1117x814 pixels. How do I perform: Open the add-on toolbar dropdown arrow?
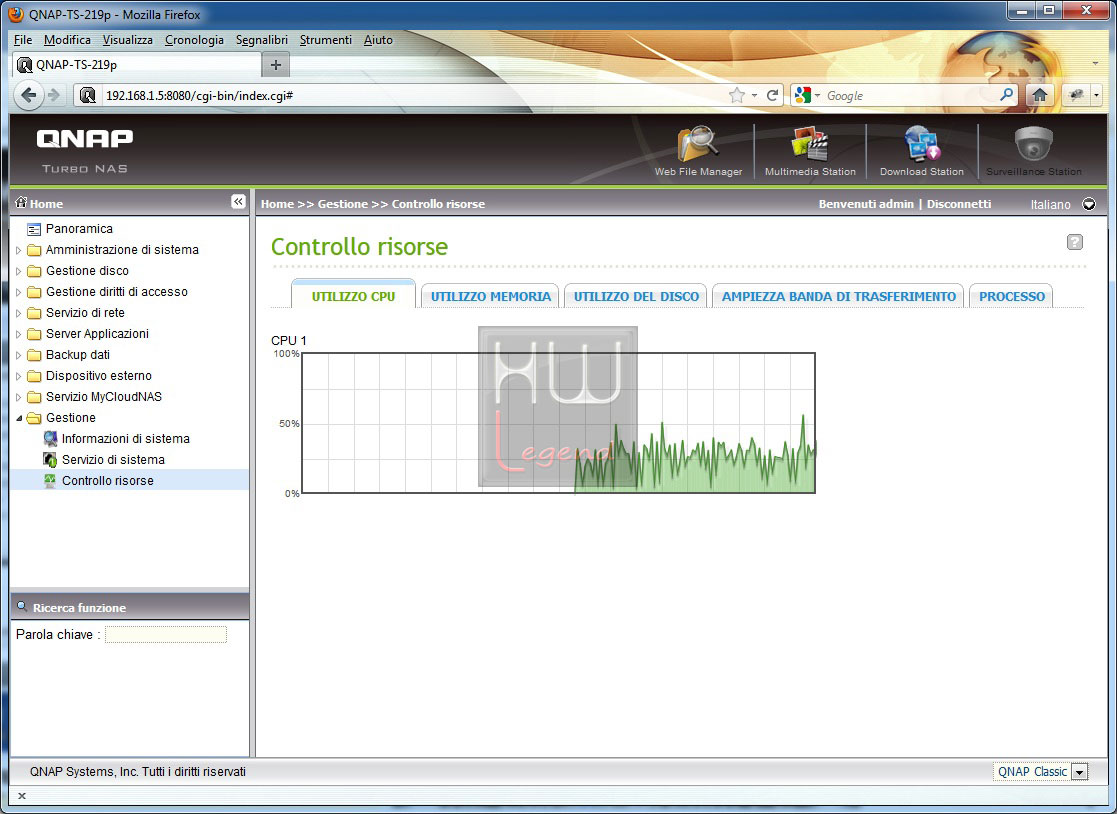pos(1097,95)
